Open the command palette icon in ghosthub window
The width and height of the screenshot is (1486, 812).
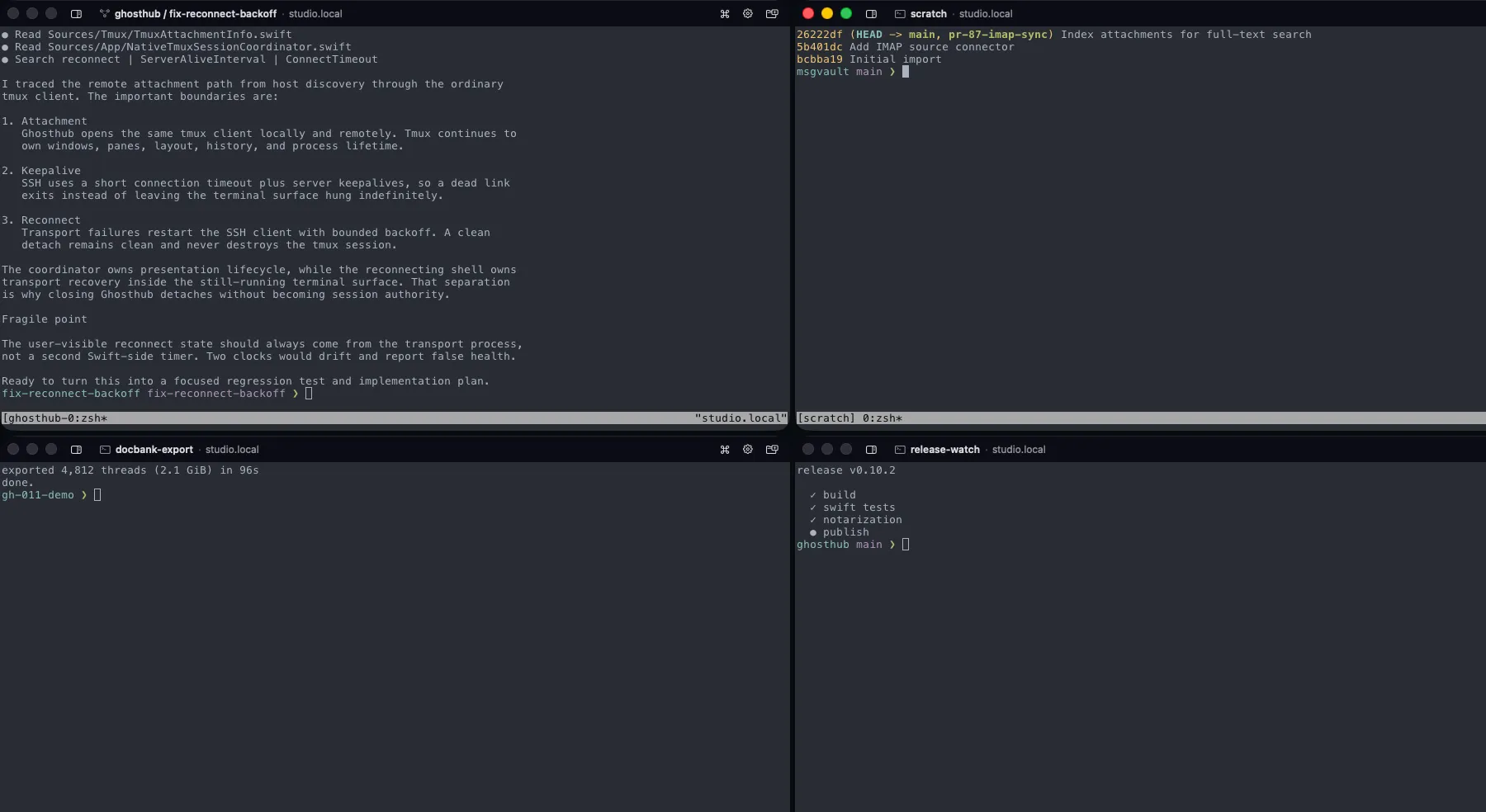[725, 13]
